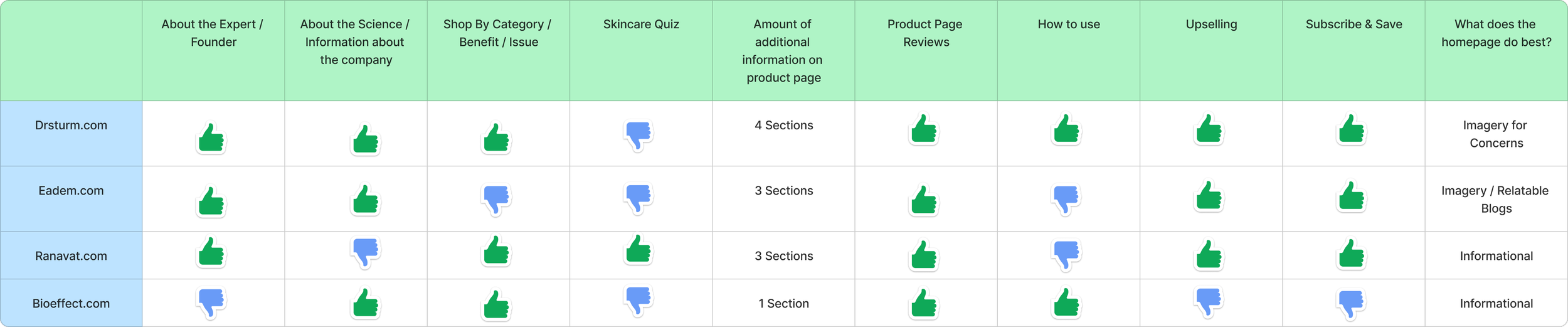
Task: Select the Drsturm.com row header
Action: [x=72, y=134]
